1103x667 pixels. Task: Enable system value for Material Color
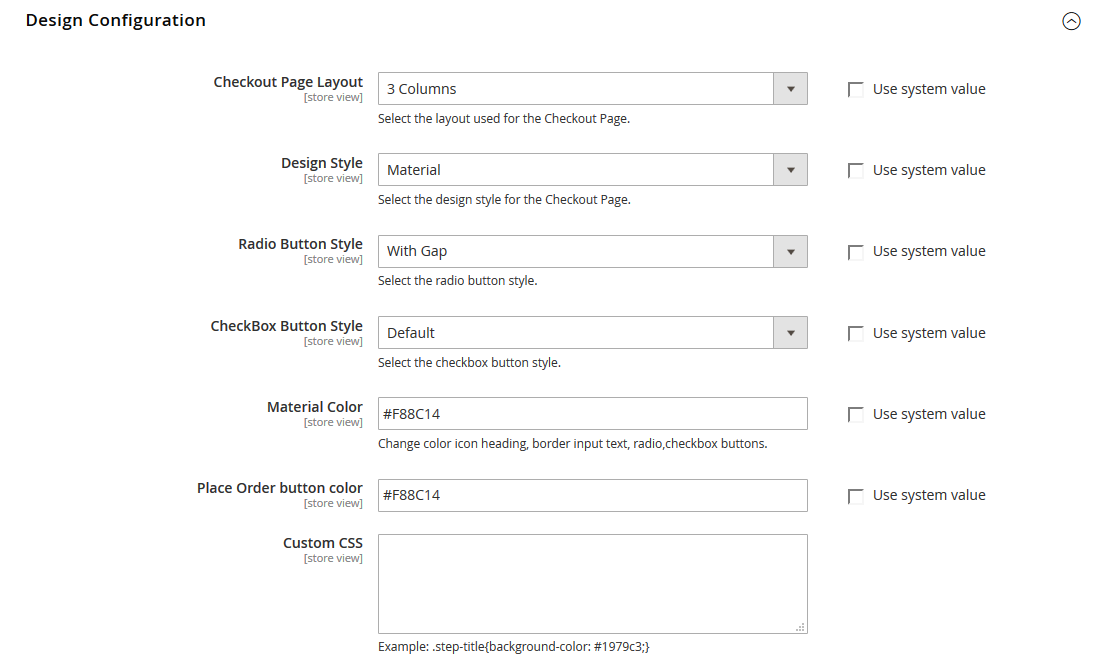pyautogui.click(x=856, y=415)
